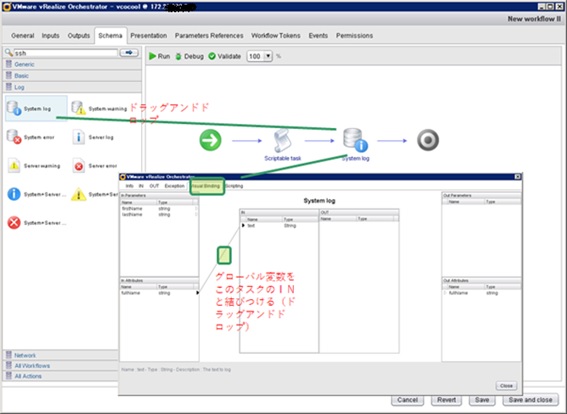
Task: Select the Scriptable task element on canvas
Action: 282,145
